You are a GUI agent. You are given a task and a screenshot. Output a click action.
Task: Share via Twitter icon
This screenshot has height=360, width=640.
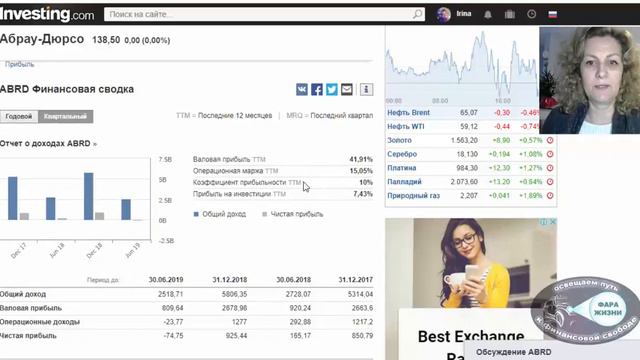(332, 89)
